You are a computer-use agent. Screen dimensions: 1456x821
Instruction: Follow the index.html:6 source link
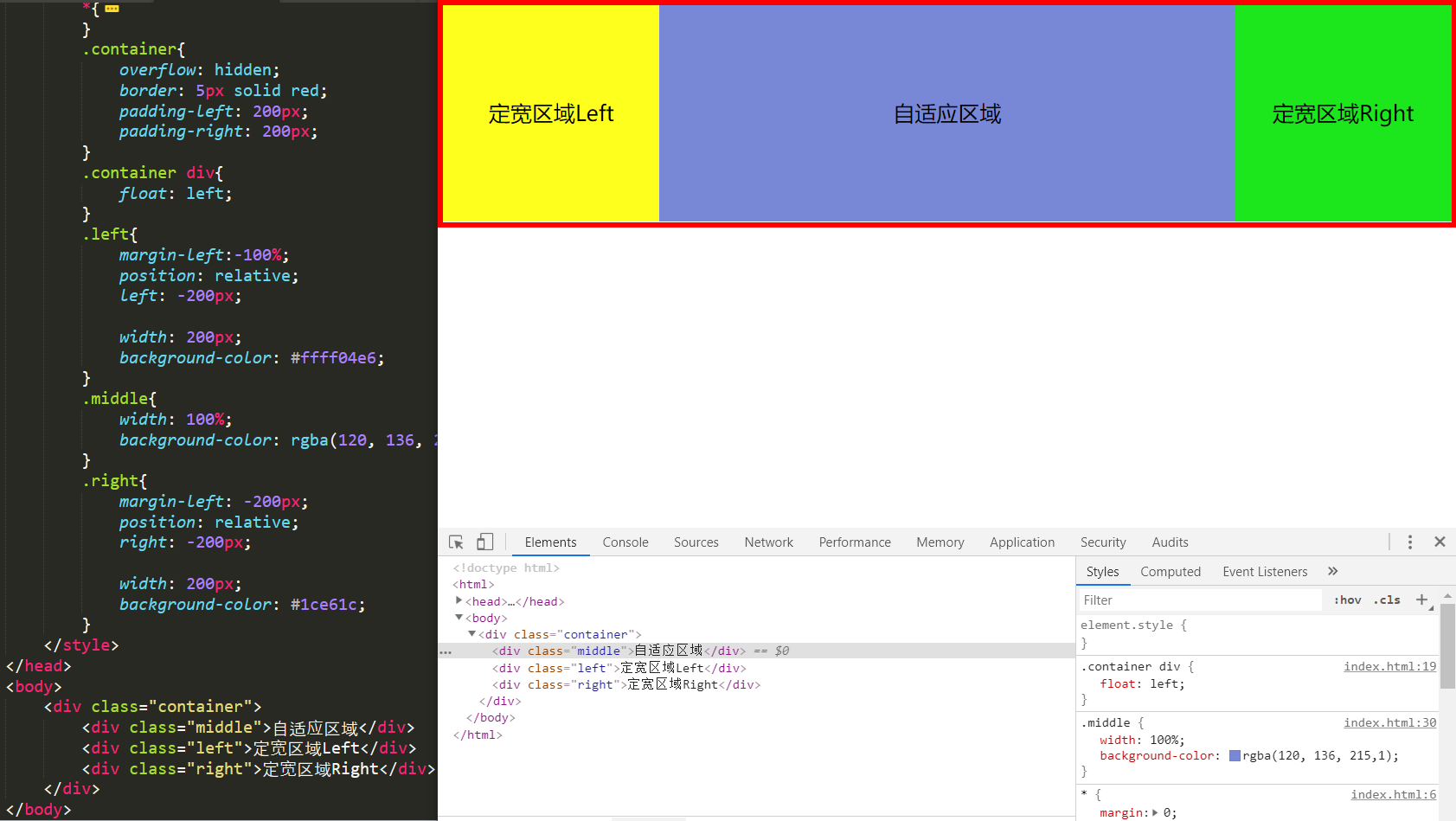pos(1393,794)
